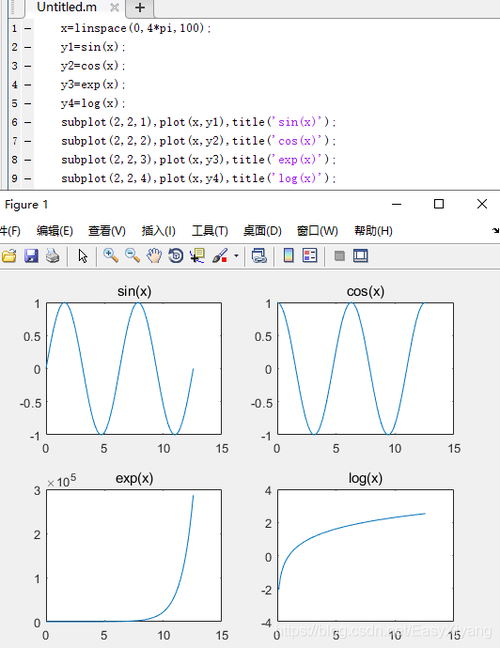Select the Edit Plot arrow tool
This screenshot has height=648, width=500.
coord(83,256)
